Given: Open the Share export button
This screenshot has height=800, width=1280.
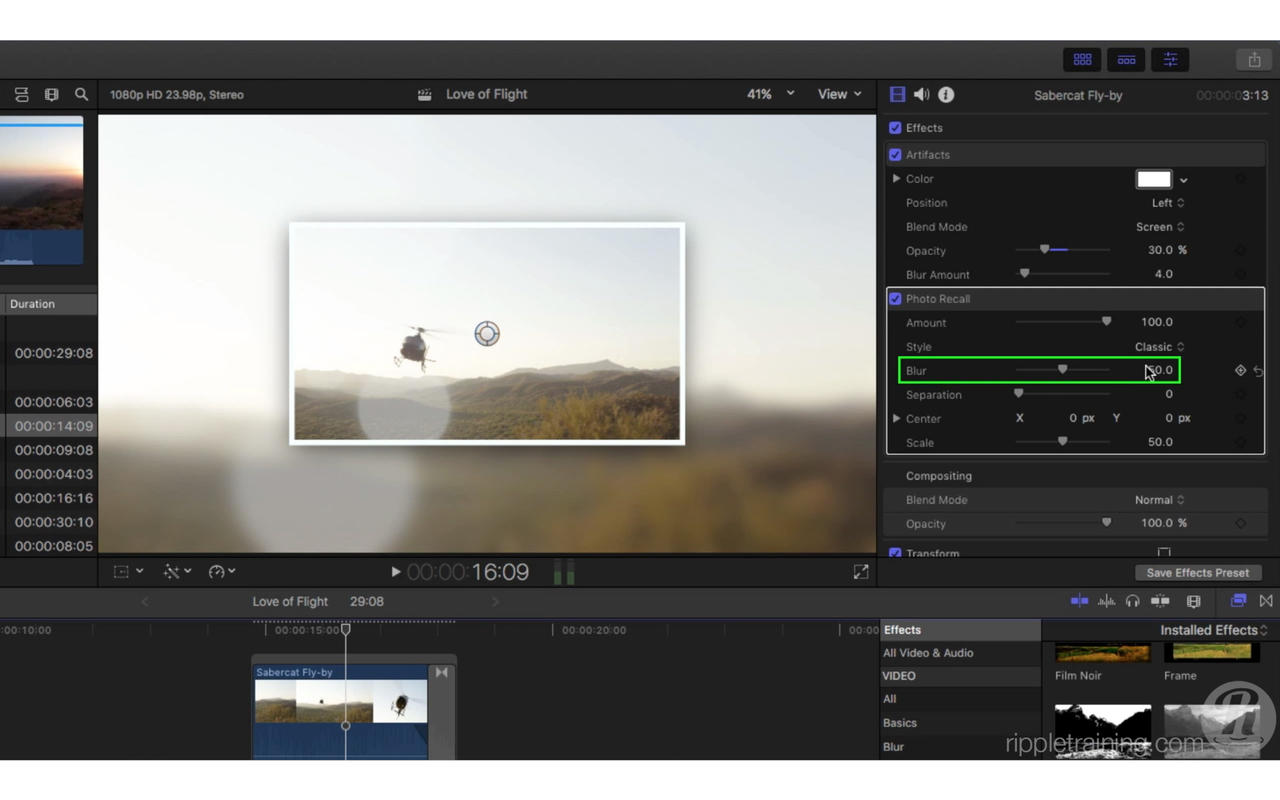Looking at the screenshot, I should 1254,60.
